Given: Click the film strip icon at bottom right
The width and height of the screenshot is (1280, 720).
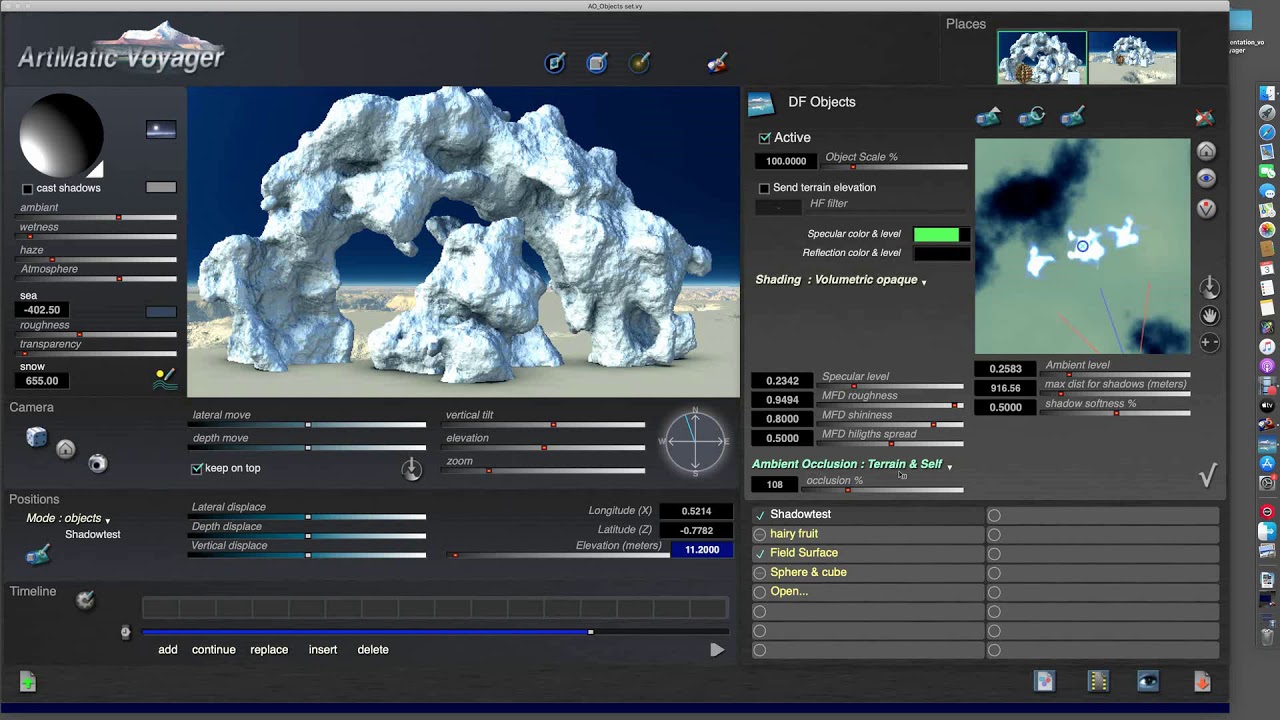Looking at the screenshot, I should click(x=1098, y=682).
